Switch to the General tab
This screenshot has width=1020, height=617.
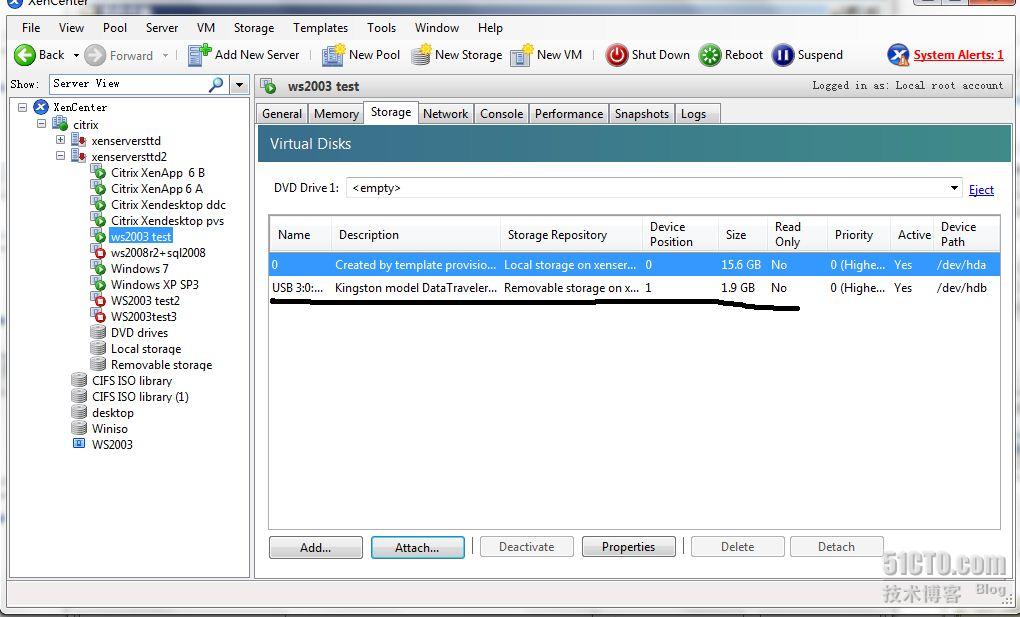(x=282, y=114)
